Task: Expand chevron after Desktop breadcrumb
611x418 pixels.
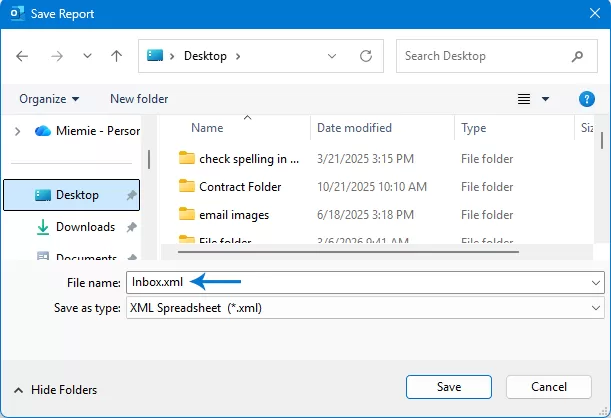Action: [x=238, y=56]
